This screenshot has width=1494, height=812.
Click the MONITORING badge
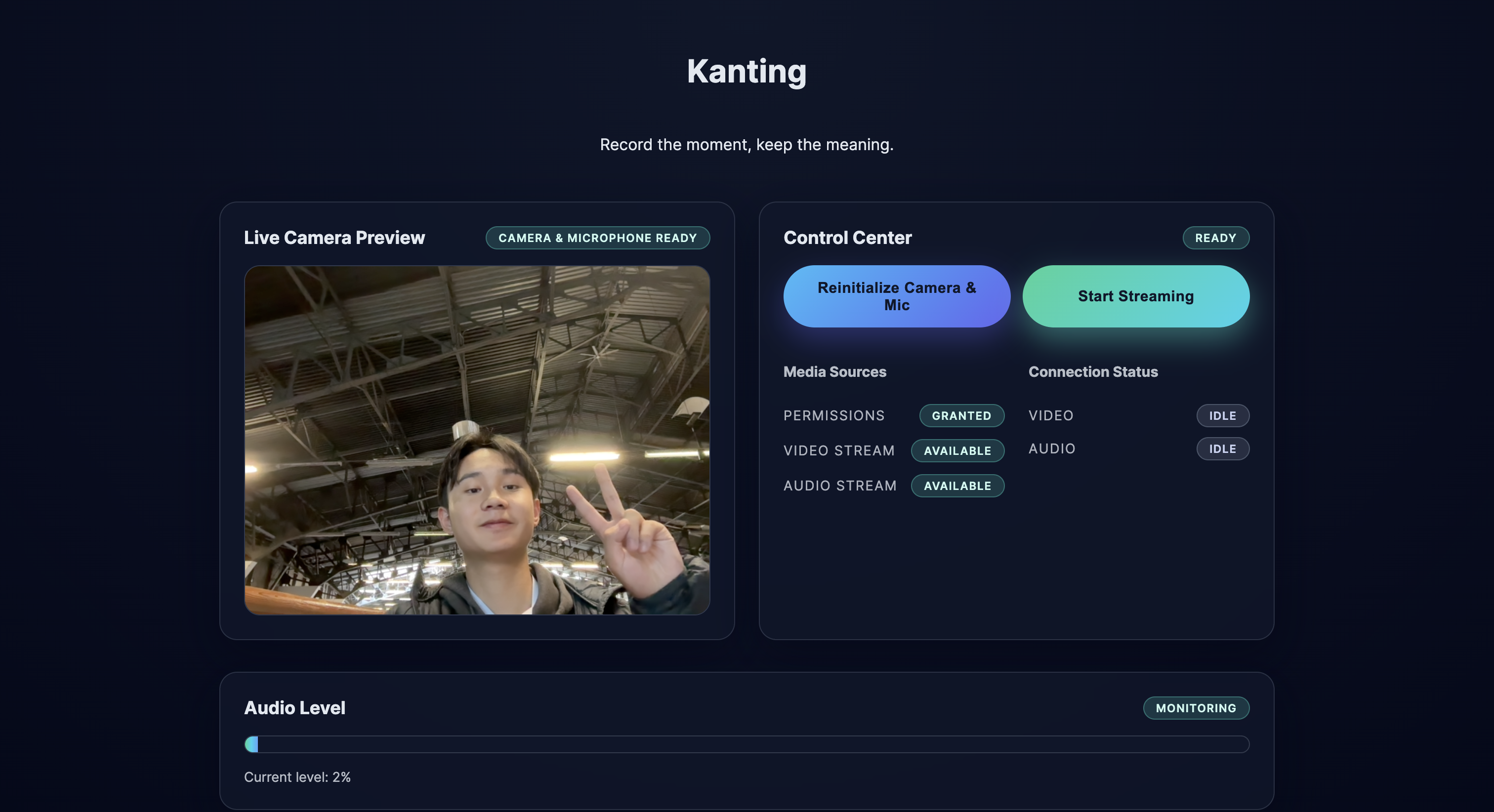pos(1195,708)
